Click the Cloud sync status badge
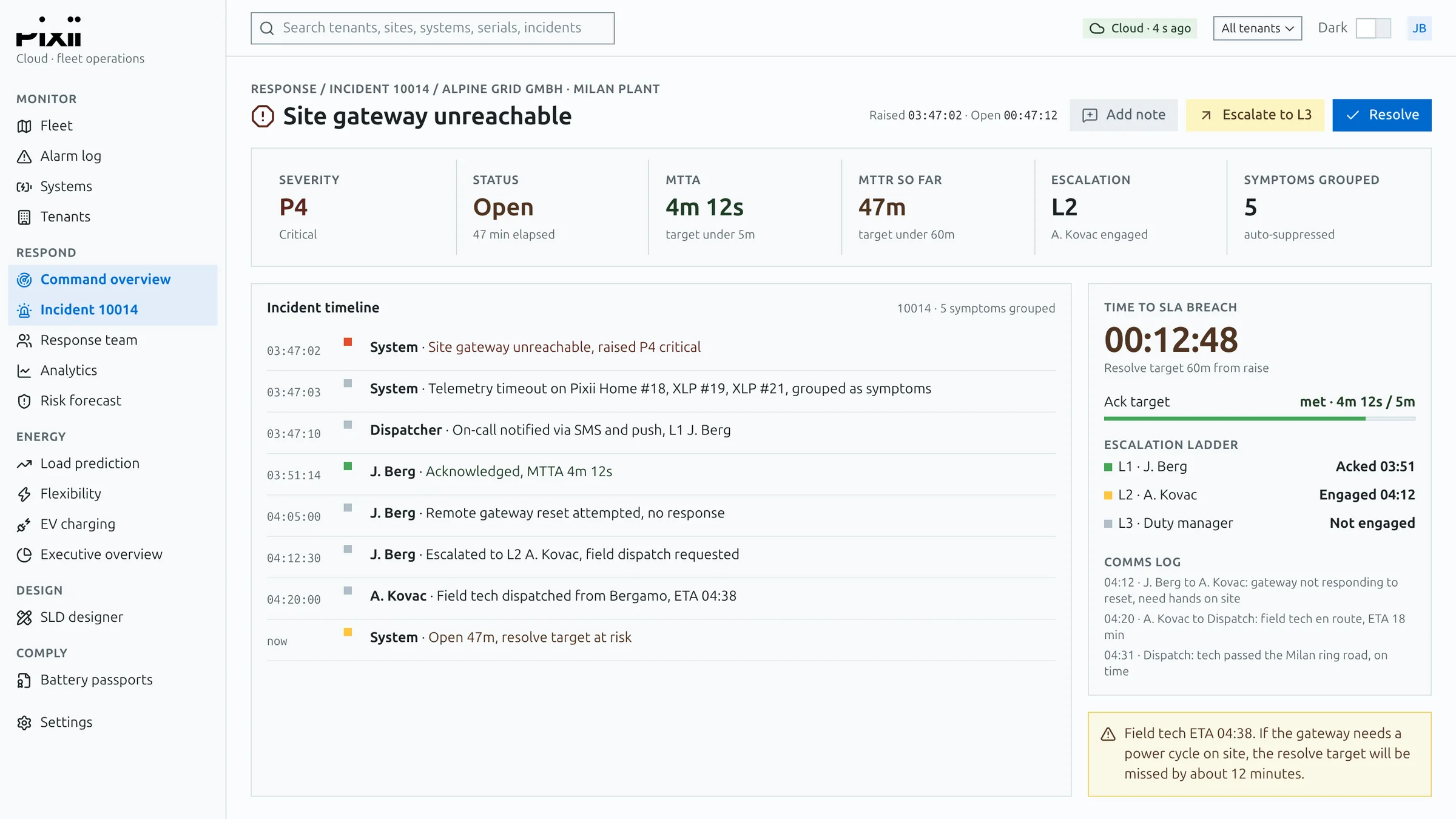1456x819 pixels. click(x=1140, y=29)
